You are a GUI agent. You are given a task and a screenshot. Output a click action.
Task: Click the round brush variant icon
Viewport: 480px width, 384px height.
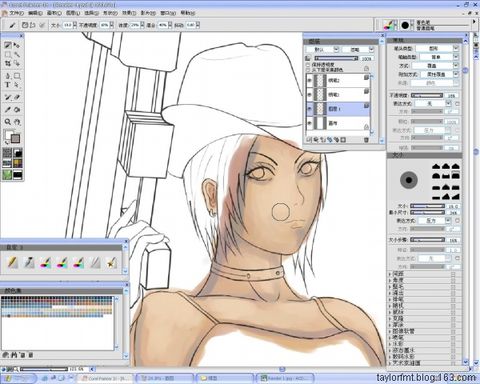coord(405,25)
